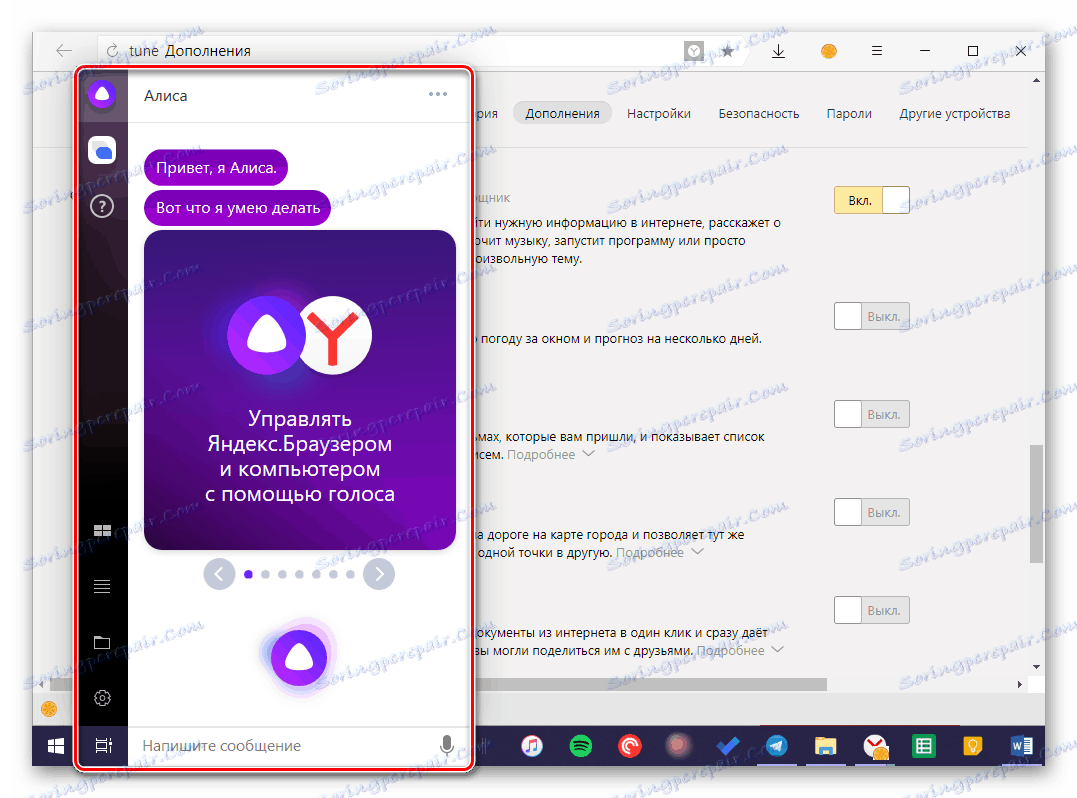Click the Protect shield icon in address bar
The width and height of the screenshot is (1077, 798).
click(694, 51)
